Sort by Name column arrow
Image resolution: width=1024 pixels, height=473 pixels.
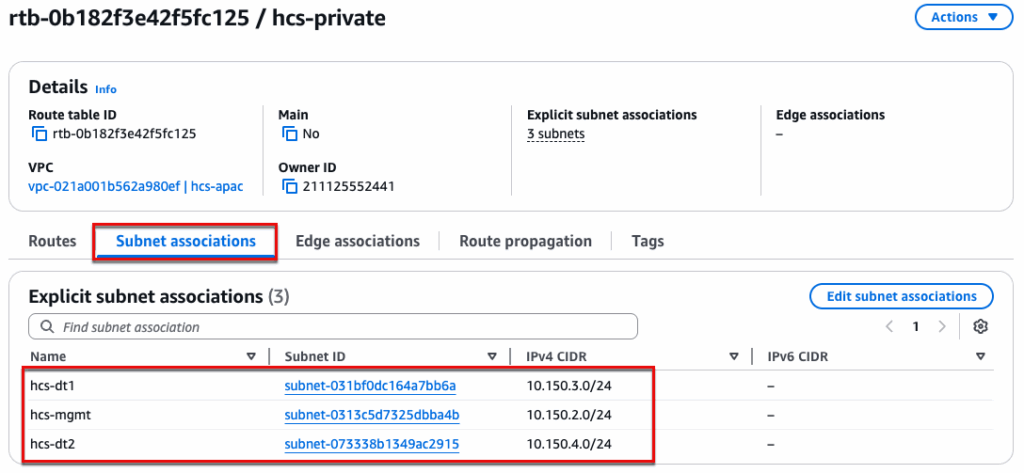coord(251,357)
